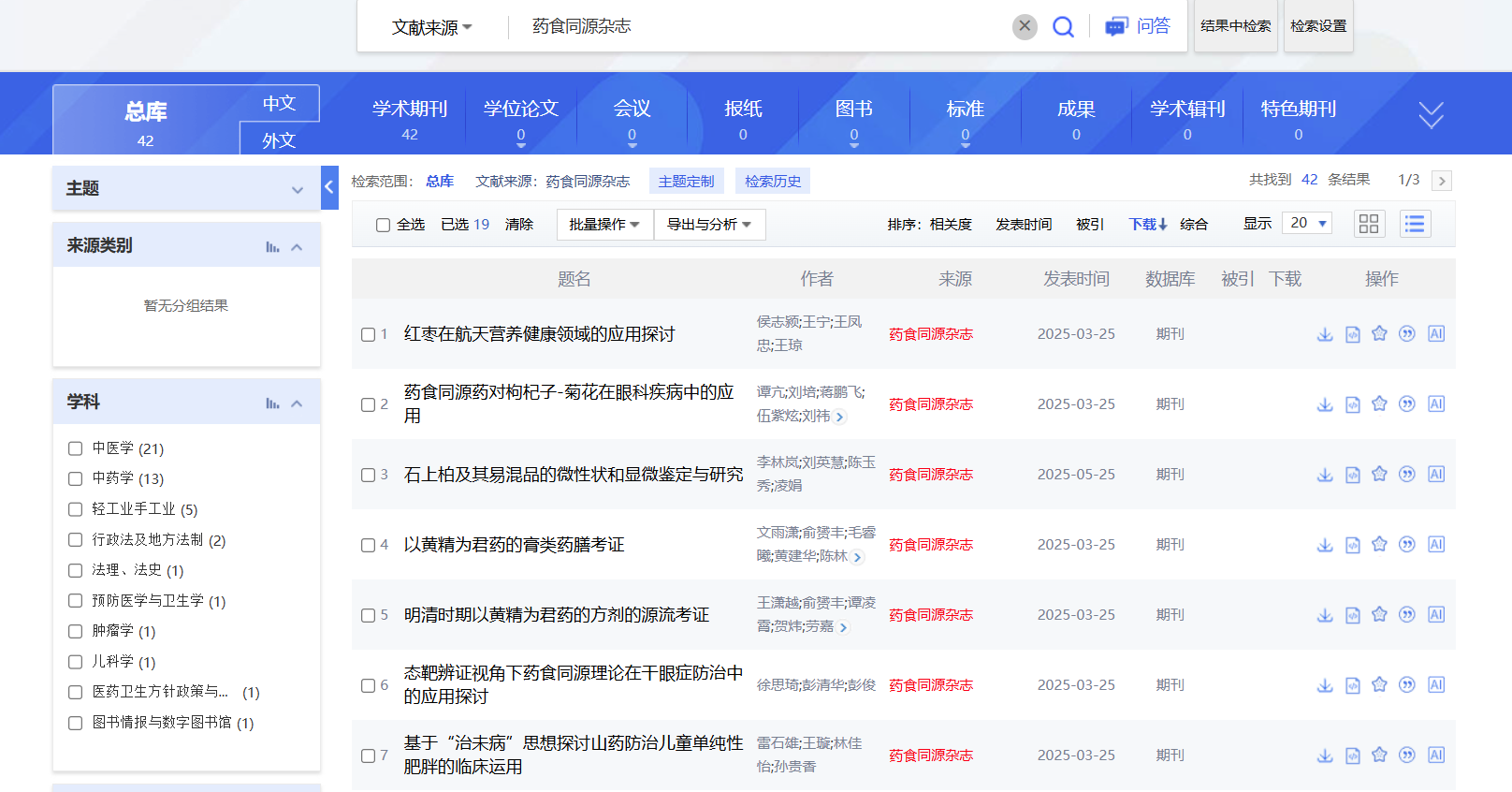Switch to grid view layout
This screenshot has height=792, width=1512.
pyautogui.click(x=1369, y=224)
